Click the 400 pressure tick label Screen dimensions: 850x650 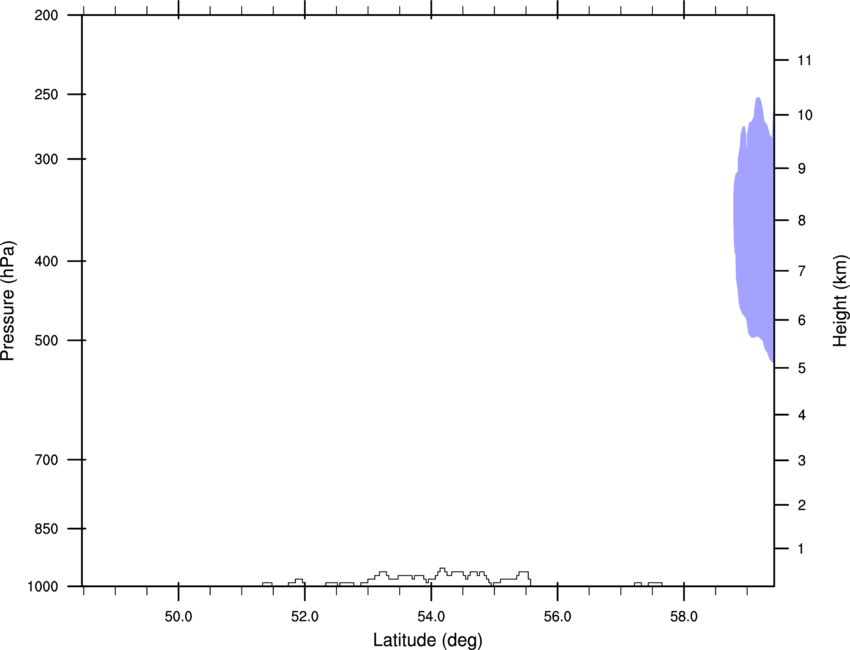coord(46,261)
